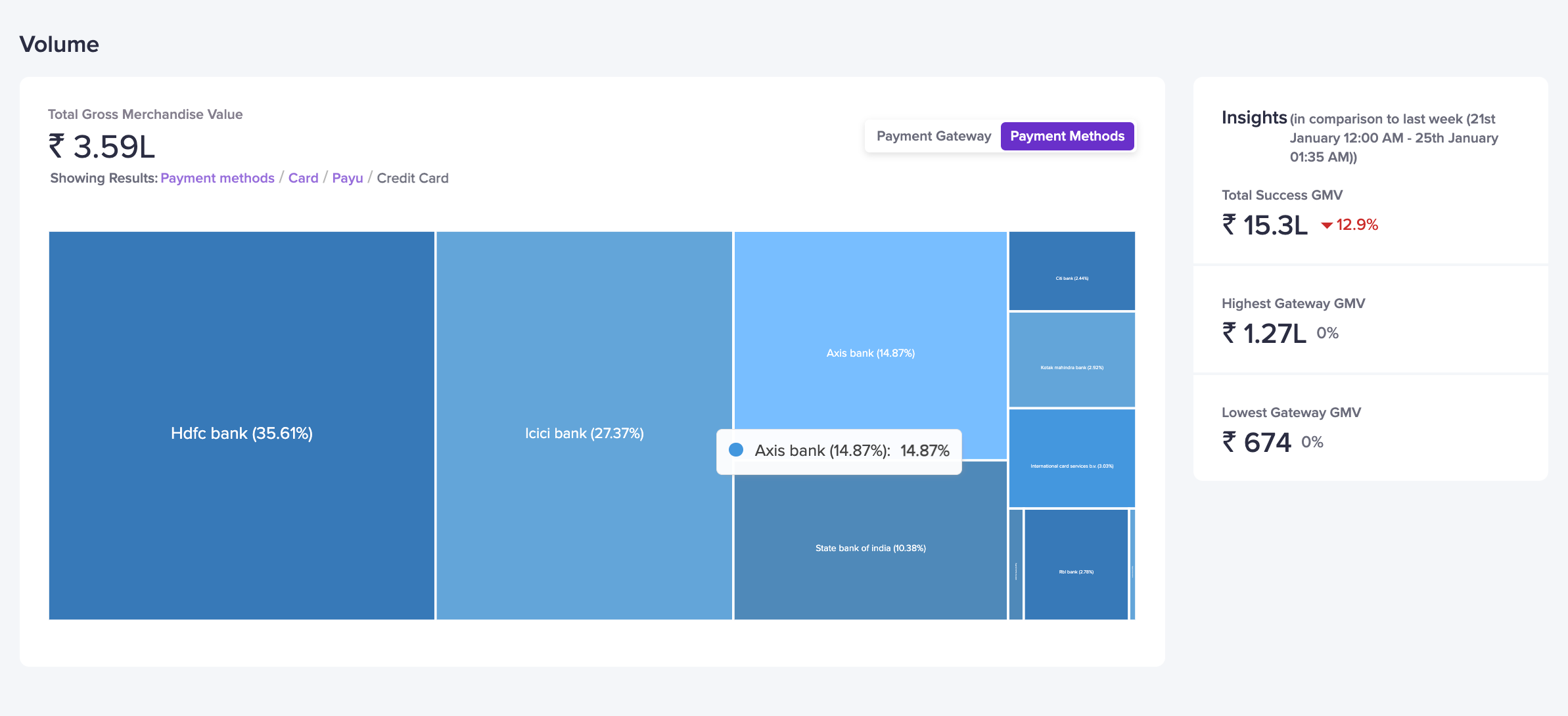Select the Payment Methods toggle

pos(1067,136)
